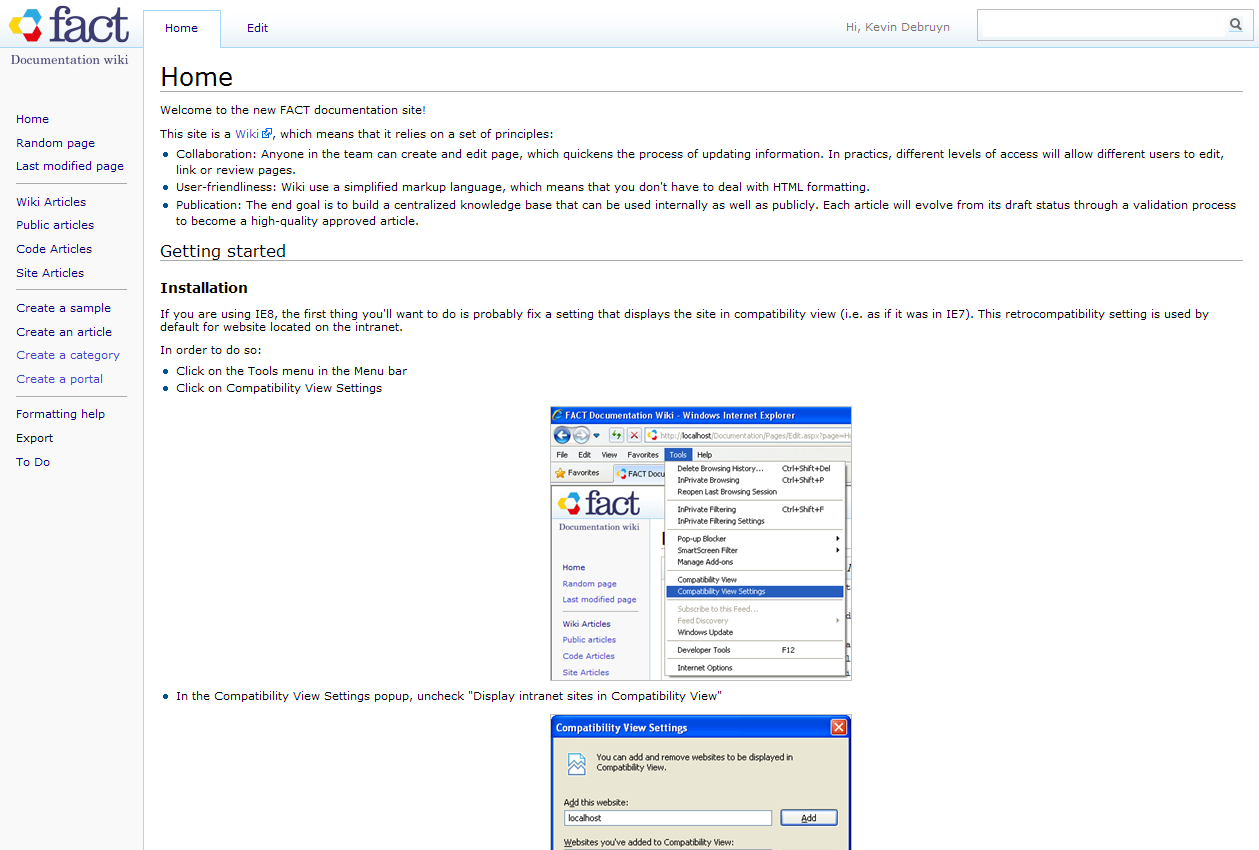
Task: Open Last modified page link
Action: click(x=70, y=166)
